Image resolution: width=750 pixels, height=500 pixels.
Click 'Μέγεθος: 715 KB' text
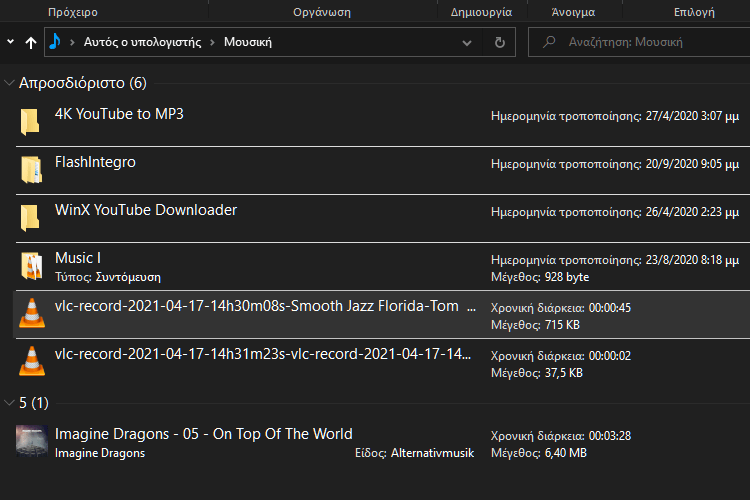point(535,325)
